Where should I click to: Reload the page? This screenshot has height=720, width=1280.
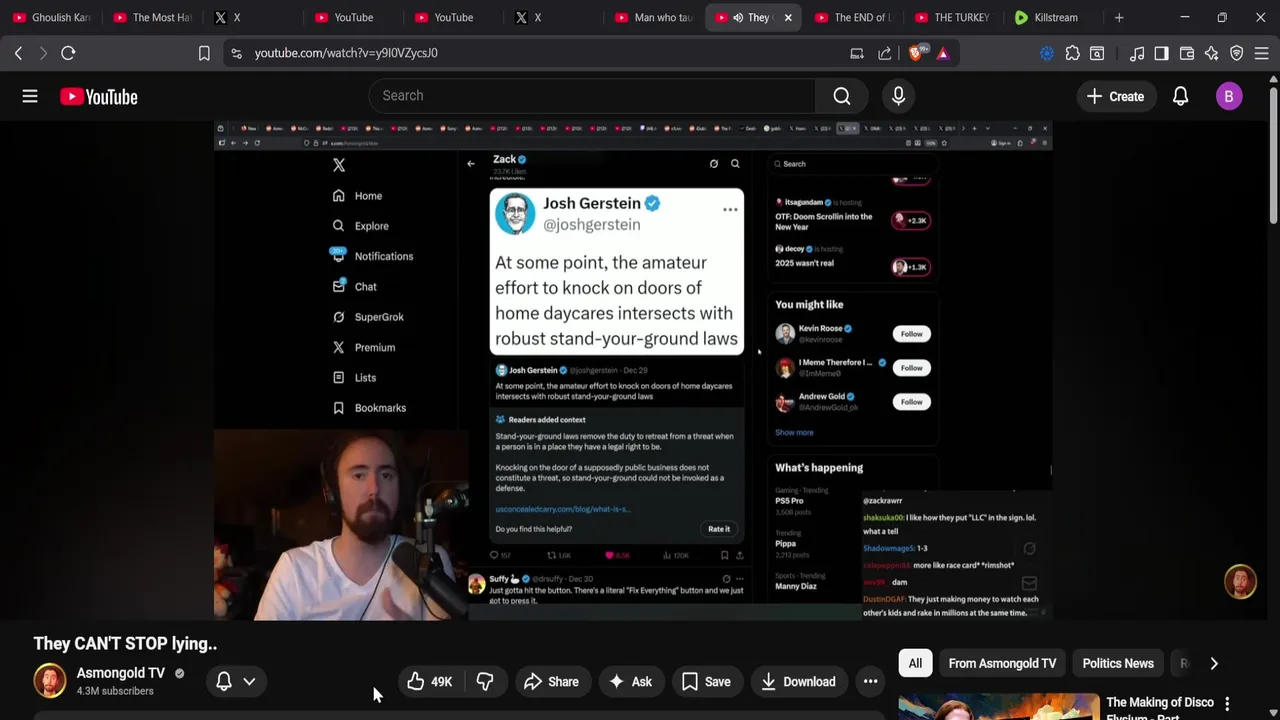[x=68, y=53]
